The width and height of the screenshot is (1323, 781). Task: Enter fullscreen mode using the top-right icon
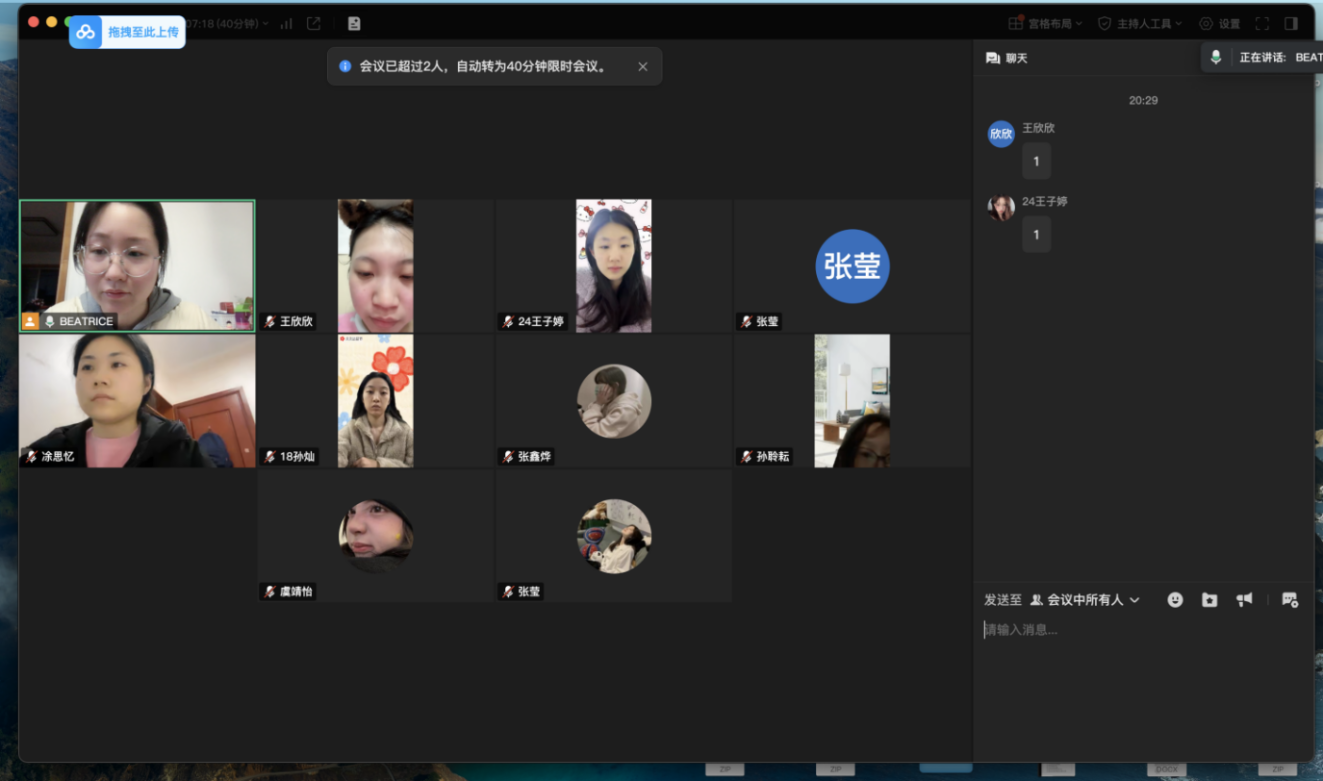[x=1262, y=23]
